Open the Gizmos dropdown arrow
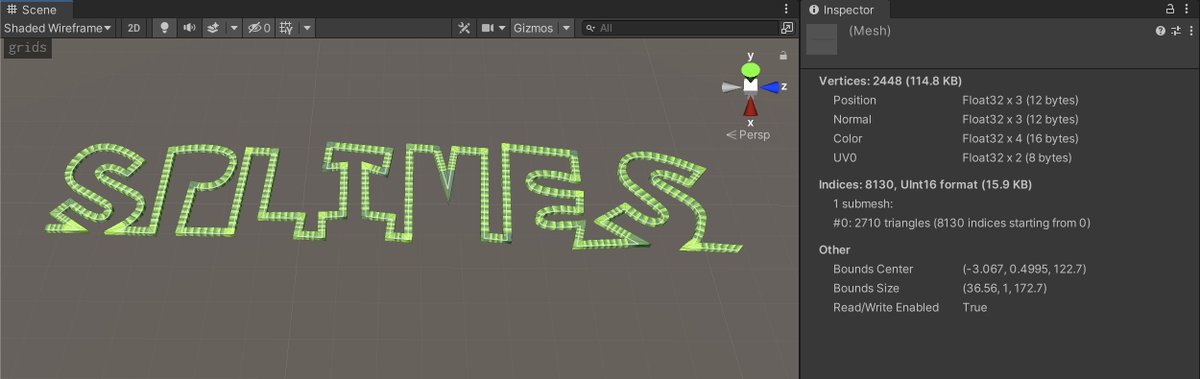This screenshot has width=1200, height=379. 567,28
